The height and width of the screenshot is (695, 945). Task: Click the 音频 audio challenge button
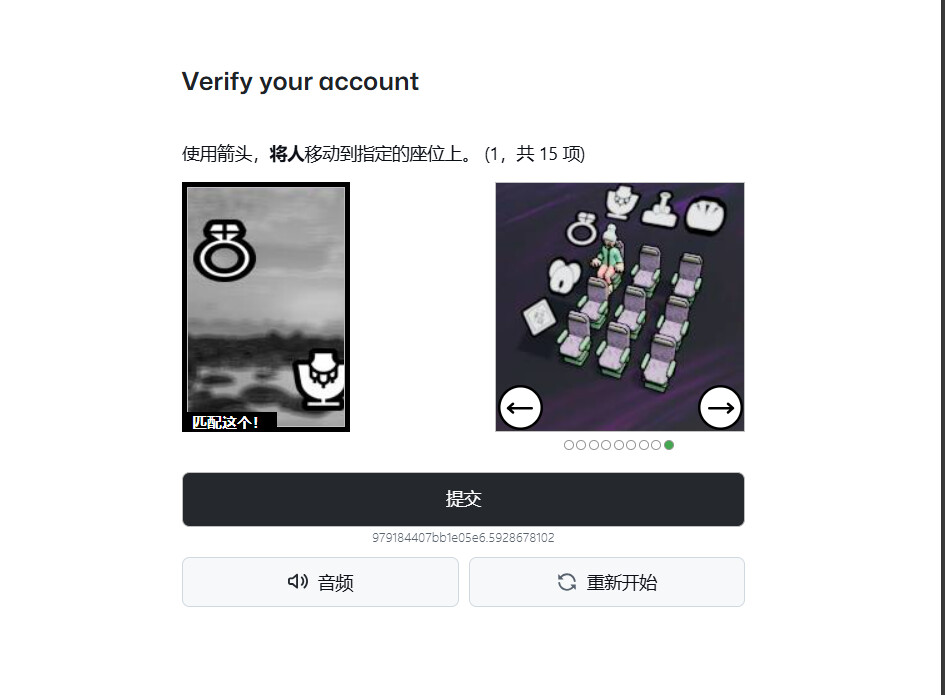pyautogui.click(x=320, y=582)
